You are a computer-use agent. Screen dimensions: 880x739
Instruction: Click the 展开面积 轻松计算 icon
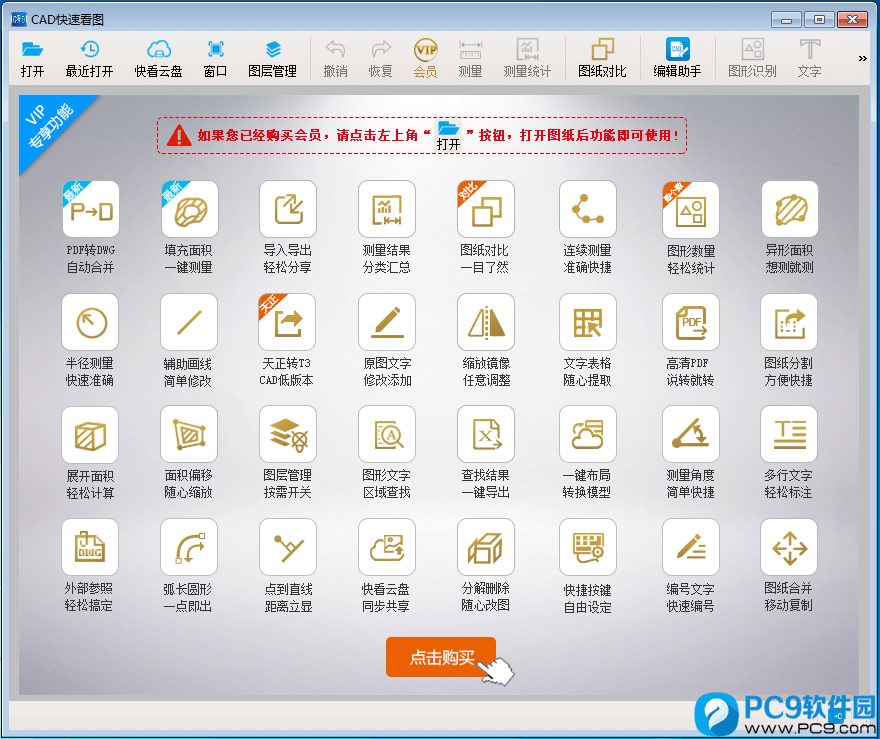(x=90, y=435)
